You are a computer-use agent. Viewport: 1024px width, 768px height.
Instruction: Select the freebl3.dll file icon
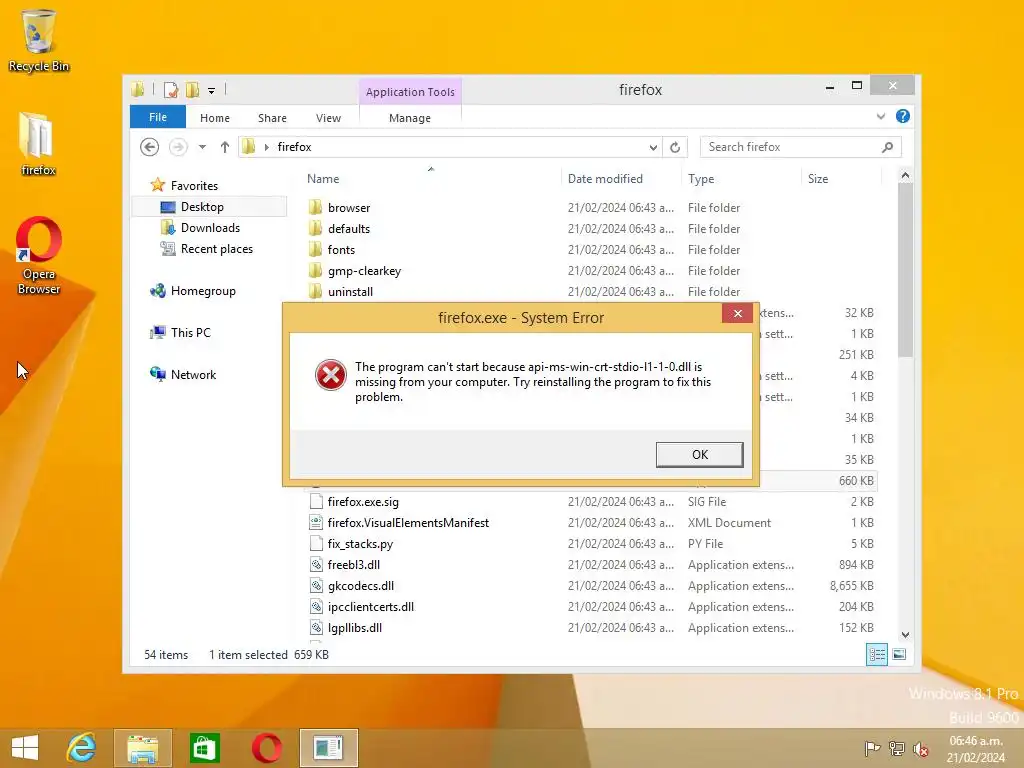click(x=316, y=564)
